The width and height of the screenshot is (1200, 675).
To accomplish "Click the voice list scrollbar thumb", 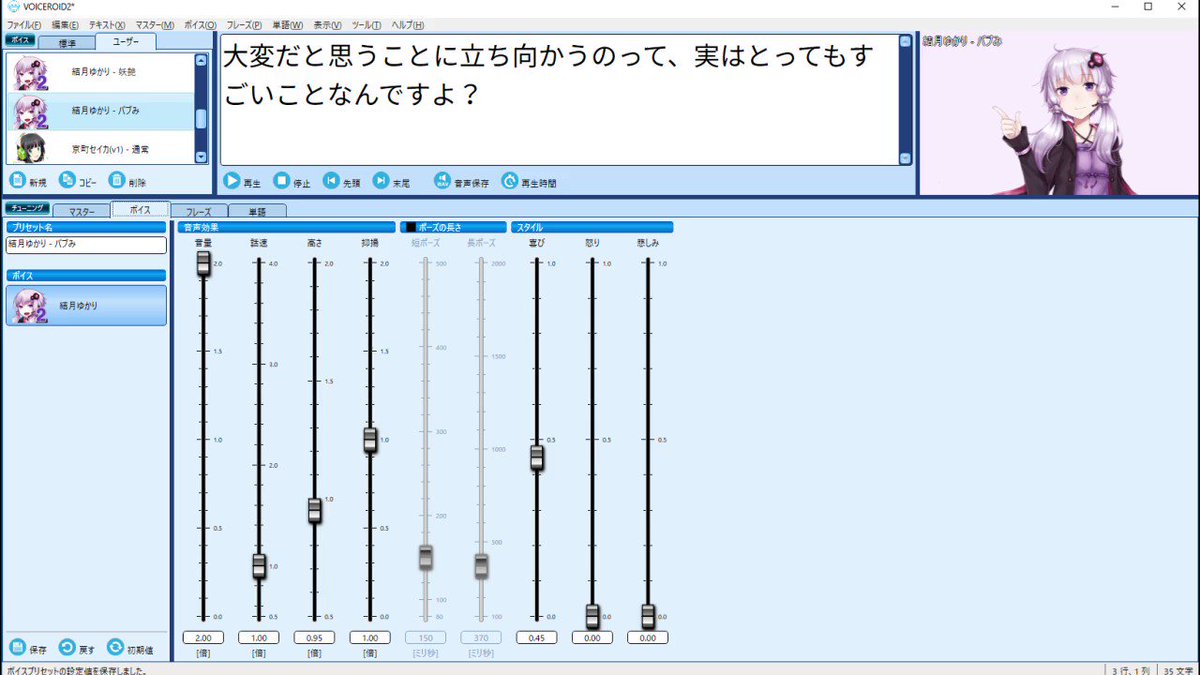I will click(x=201, y=118).
